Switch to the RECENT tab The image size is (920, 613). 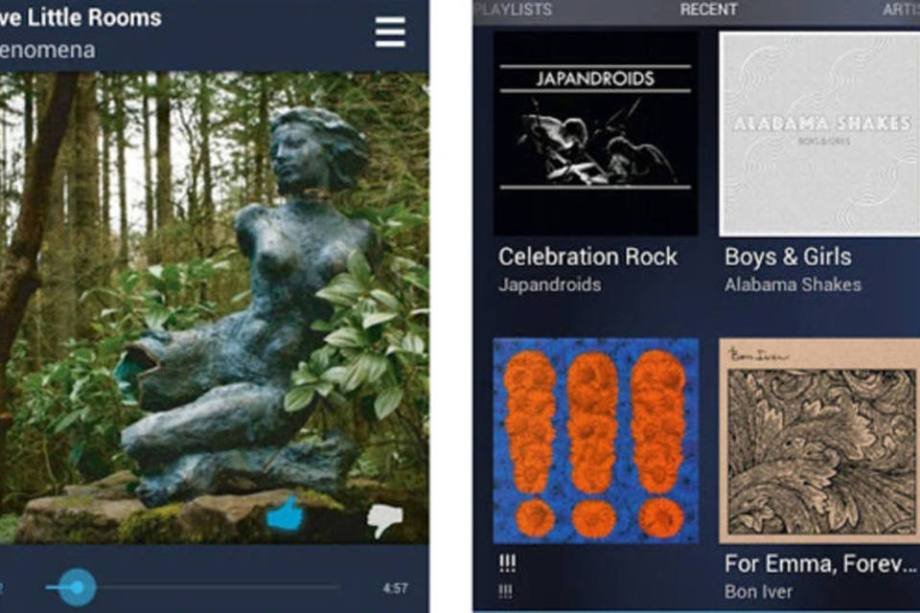point(708,9)
